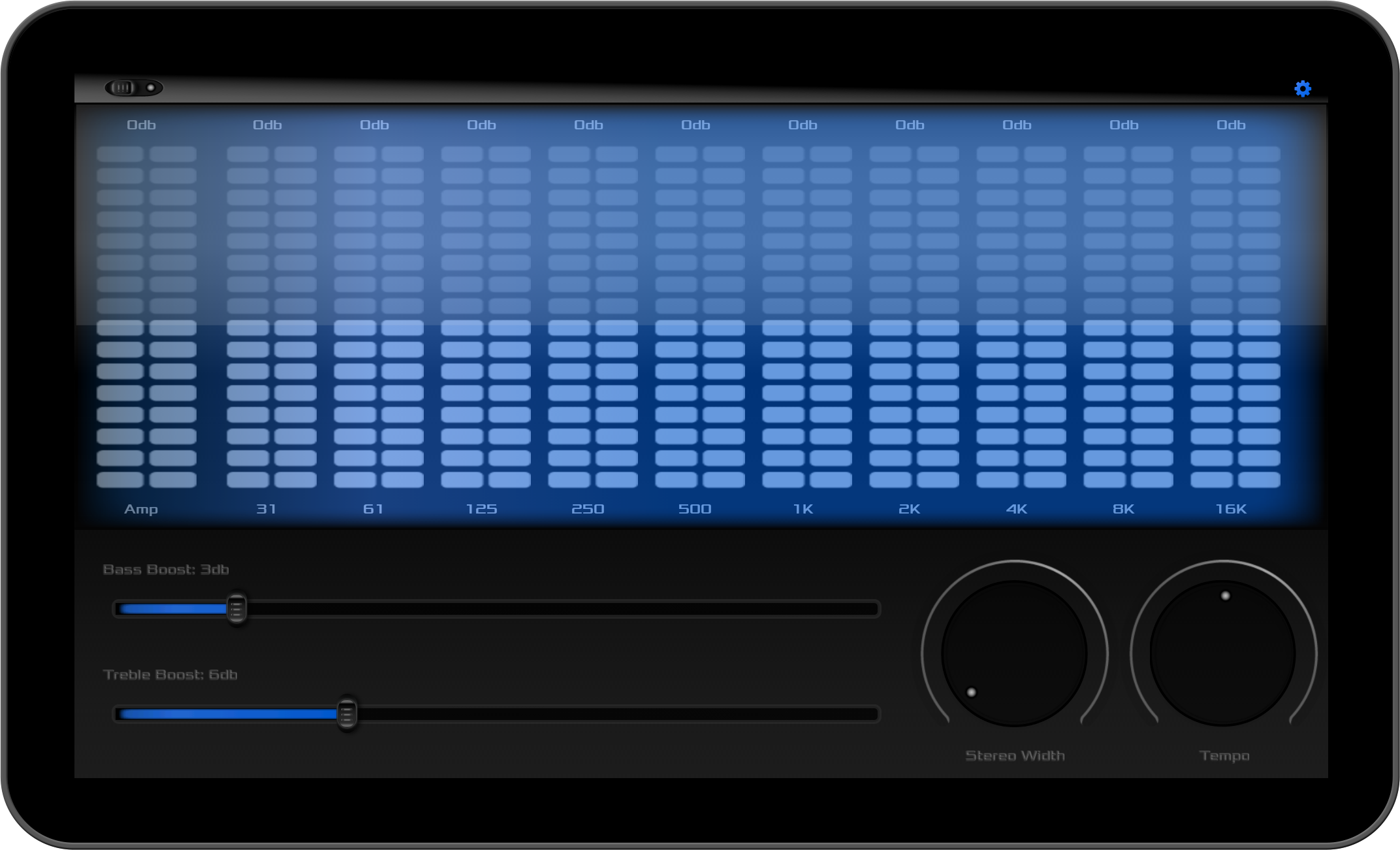This screenshot has width=1400, height=850.
Task: Click the Tempo label
Action: [1224, 757]
